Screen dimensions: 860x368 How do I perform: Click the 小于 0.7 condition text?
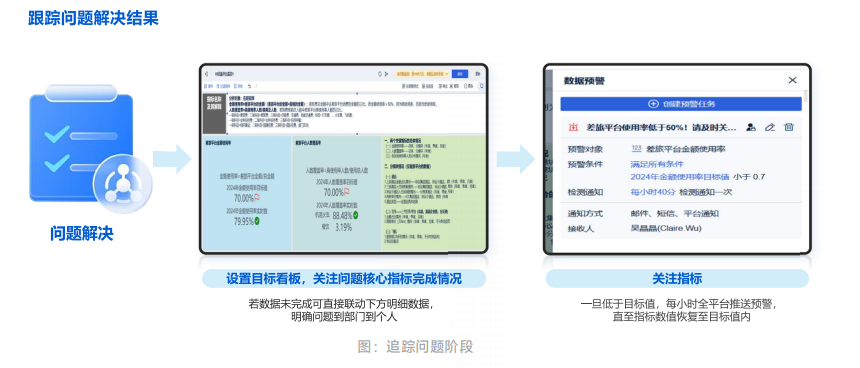point(749,177)
